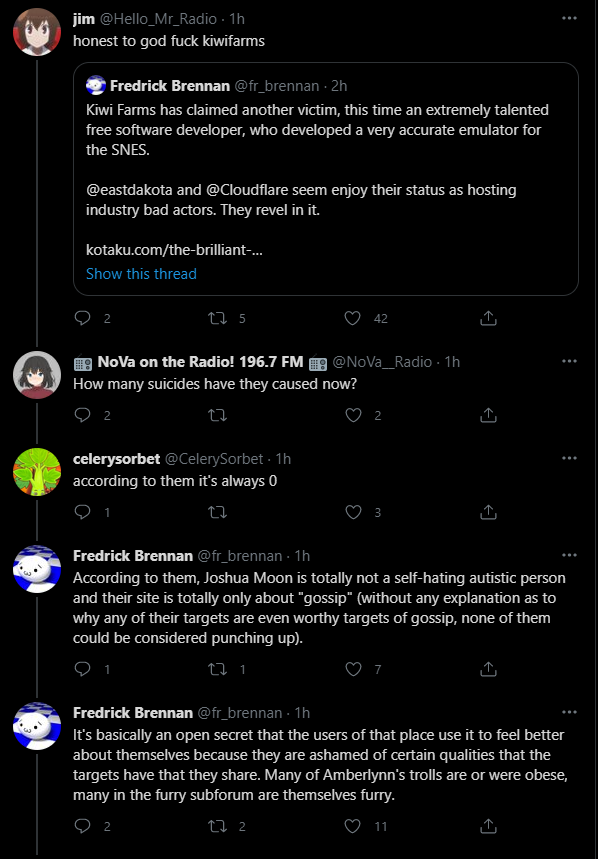This screenshot has width=598, height=859.
Task: Like NoVa on the Radio's suicides tweet
Action: 353,415
